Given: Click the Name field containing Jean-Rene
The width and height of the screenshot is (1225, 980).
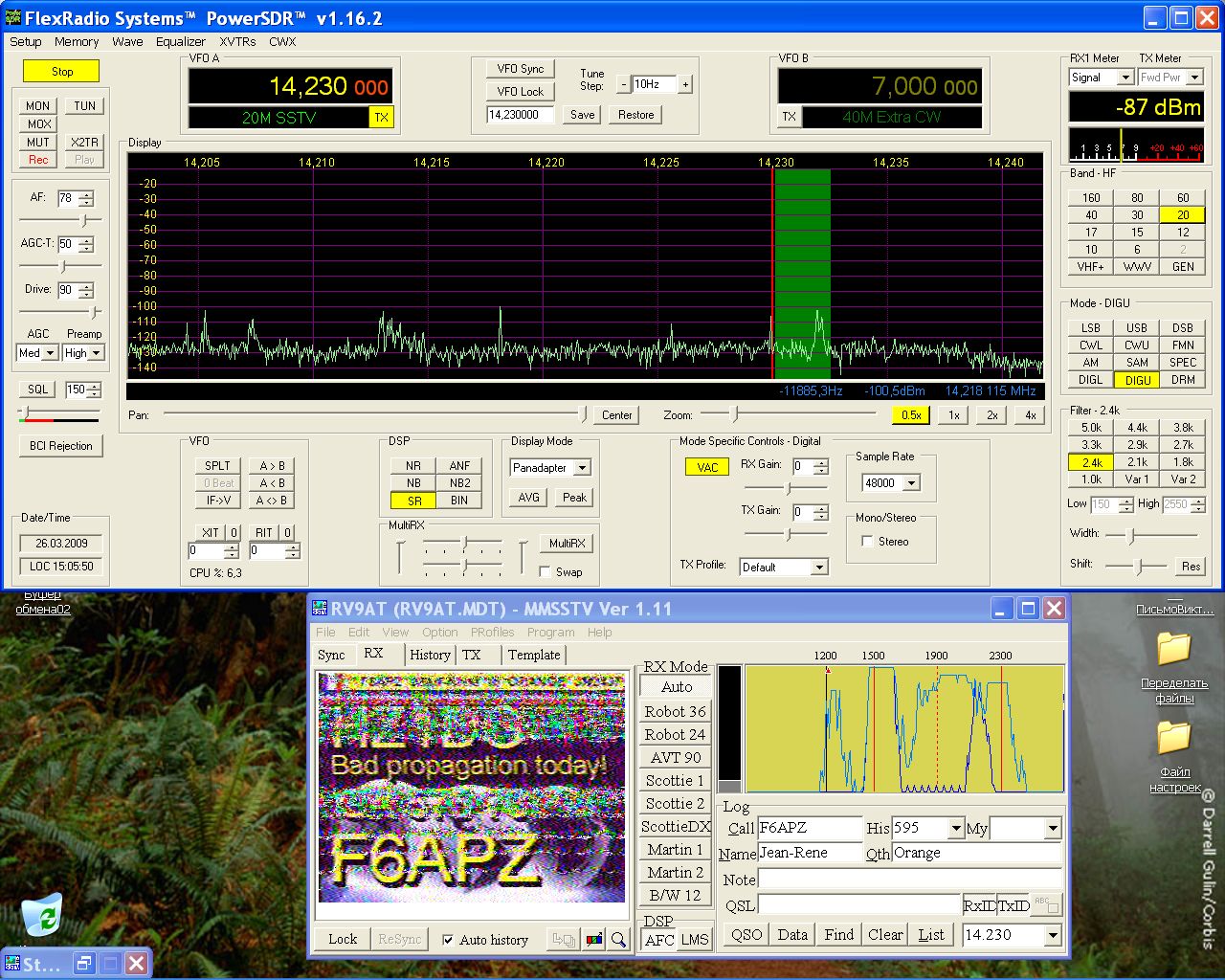Looking at the screenshot, I should point(809,853).
